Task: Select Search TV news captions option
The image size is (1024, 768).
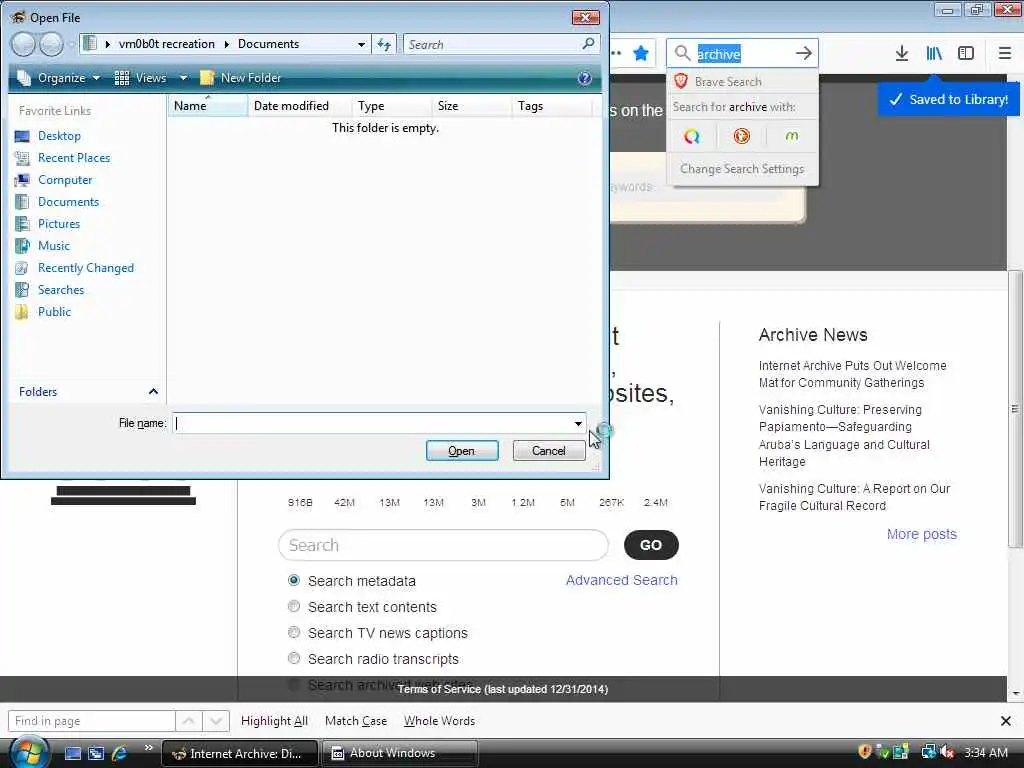Action: 294,632
